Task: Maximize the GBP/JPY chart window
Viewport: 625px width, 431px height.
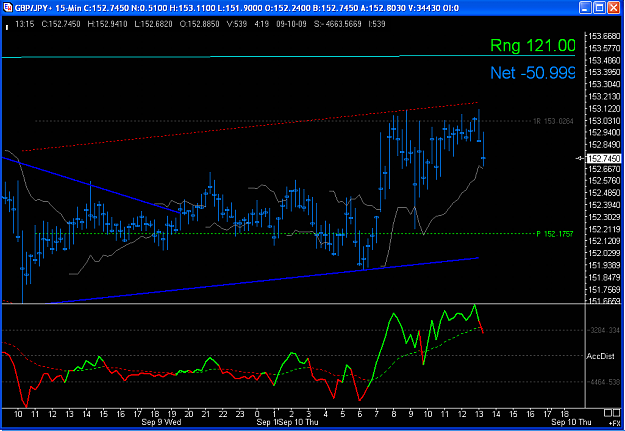Action: (x=599, y=8)
